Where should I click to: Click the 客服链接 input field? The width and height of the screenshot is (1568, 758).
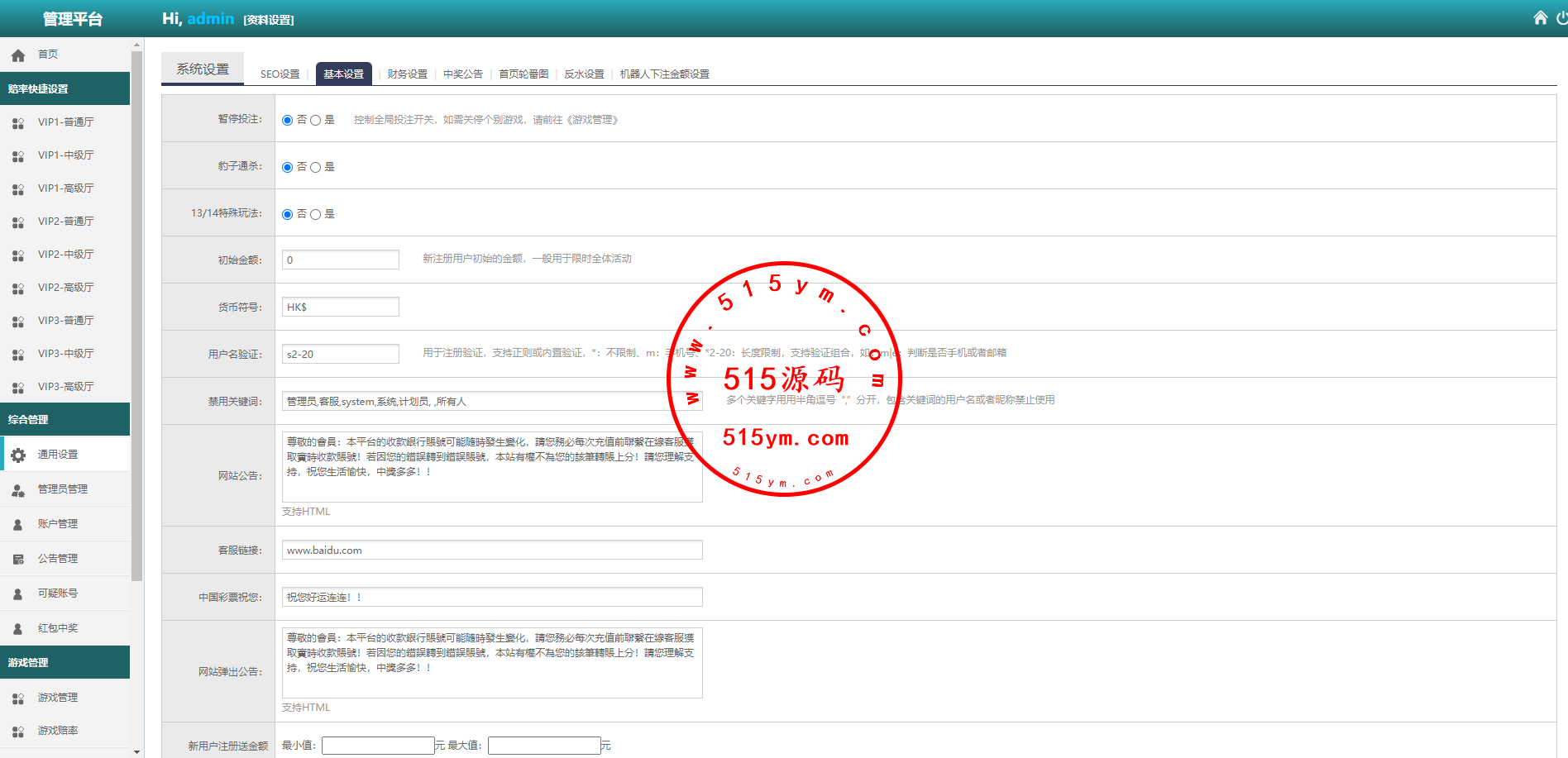492,551
